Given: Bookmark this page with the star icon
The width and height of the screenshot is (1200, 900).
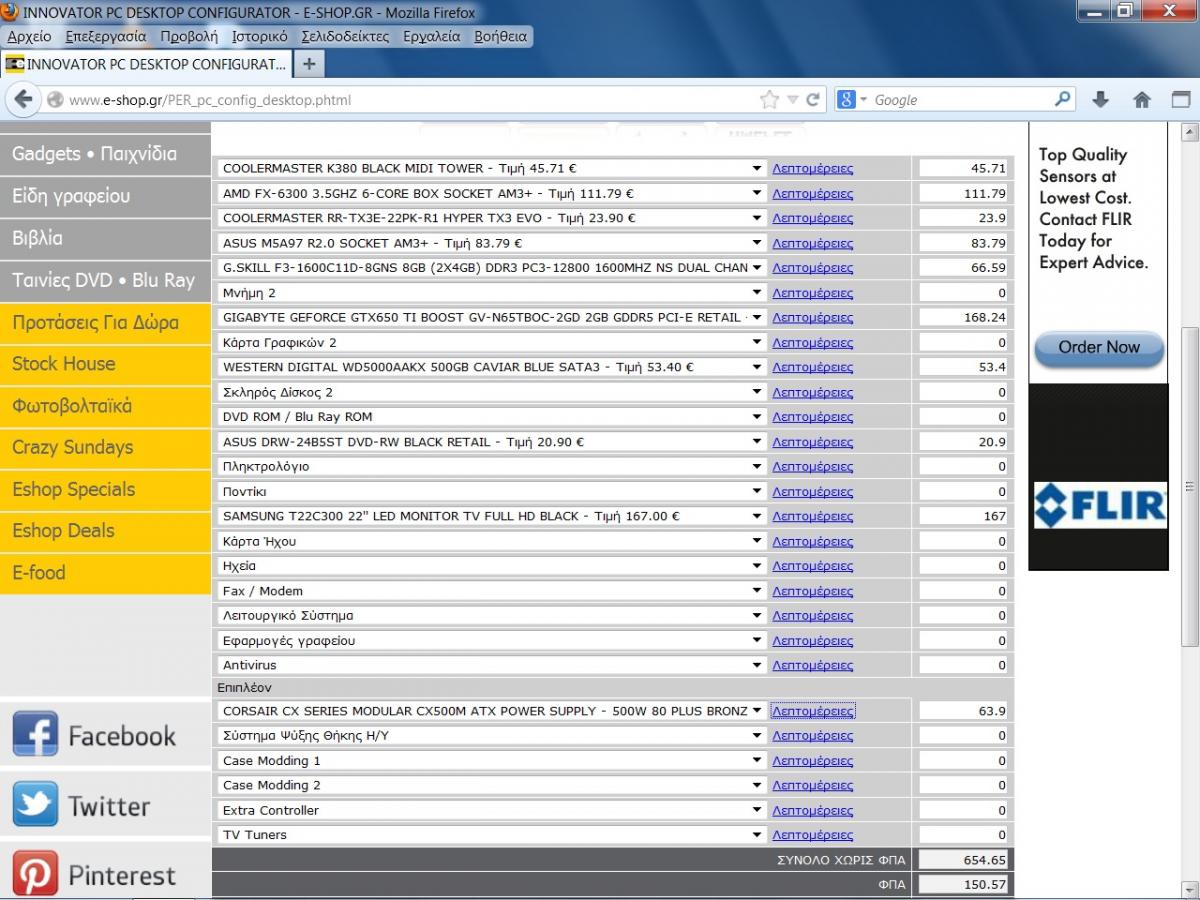Looking at the screenshot, I should click(x=768, y=100).
